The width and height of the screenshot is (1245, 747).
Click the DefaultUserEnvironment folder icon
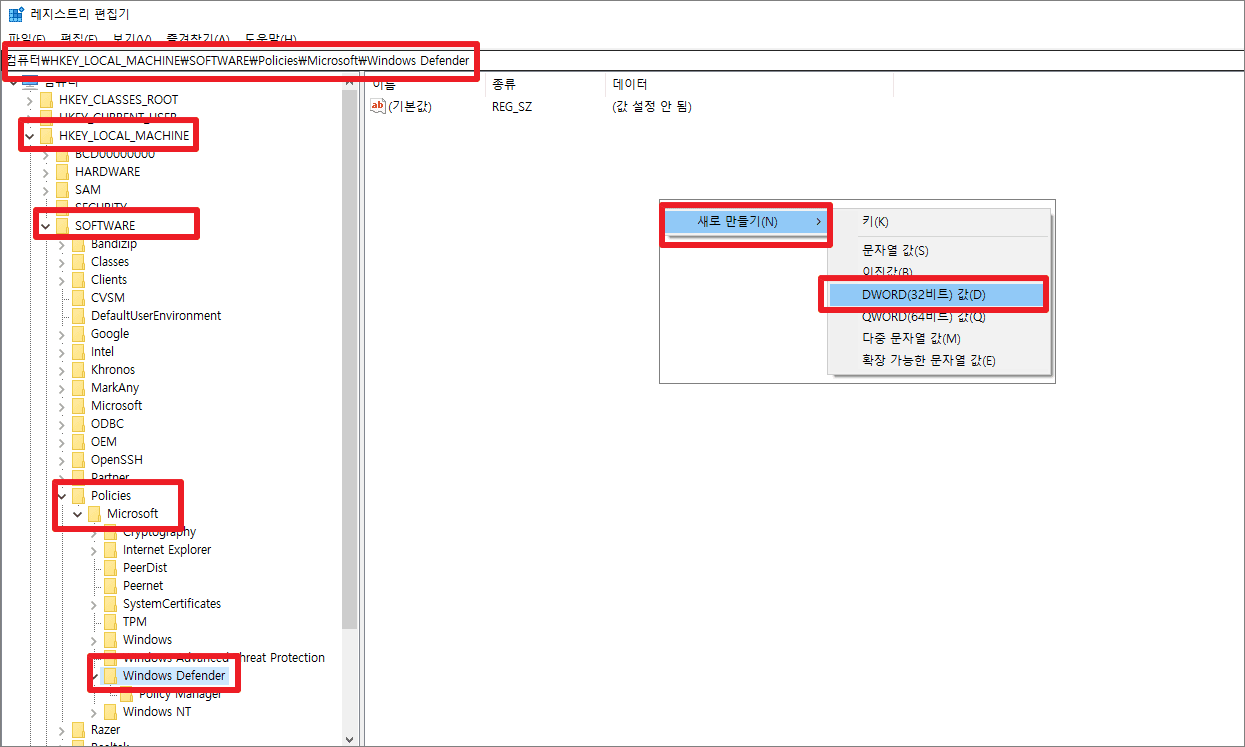point(79,316)
